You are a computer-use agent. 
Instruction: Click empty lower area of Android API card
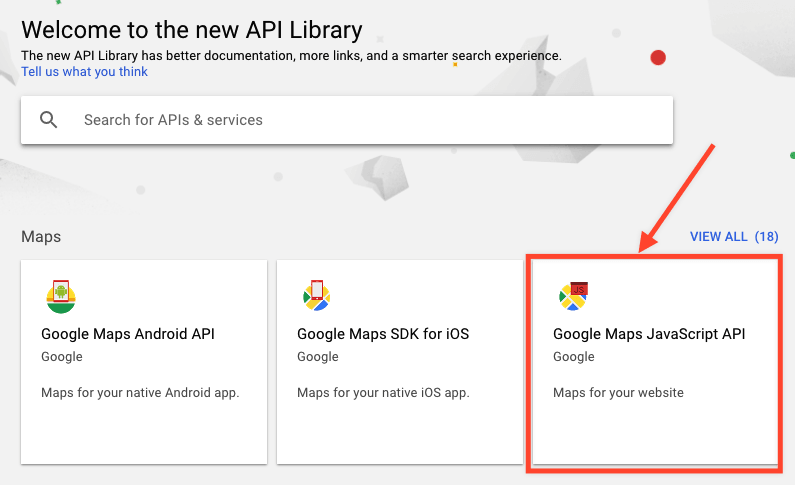(x=144, y=433)
